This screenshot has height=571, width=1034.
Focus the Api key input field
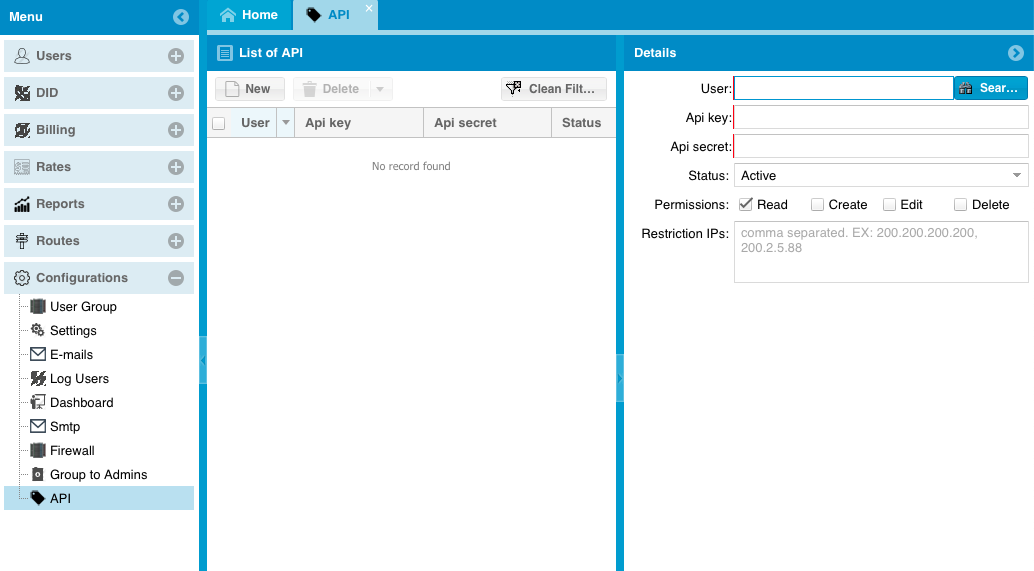point(881,117)
